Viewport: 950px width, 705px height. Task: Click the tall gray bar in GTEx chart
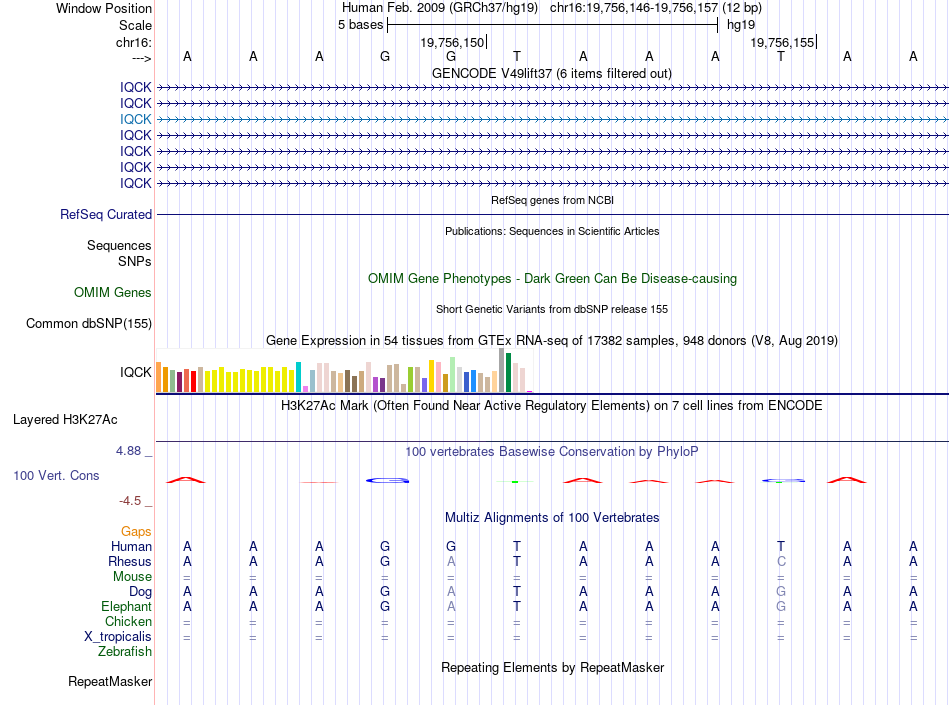click(502, 370)
